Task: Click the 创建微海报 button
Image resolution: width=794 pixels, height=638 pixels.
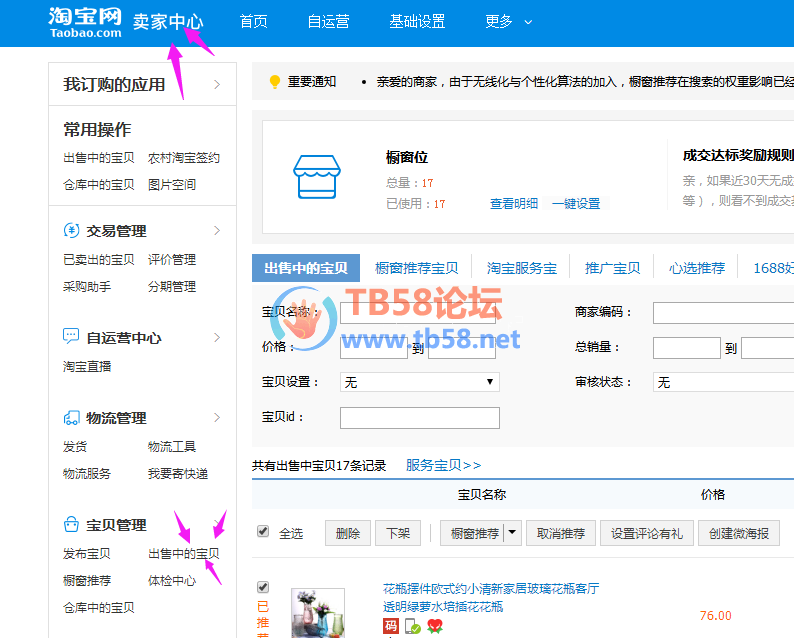Action: (x=739, y=533)
